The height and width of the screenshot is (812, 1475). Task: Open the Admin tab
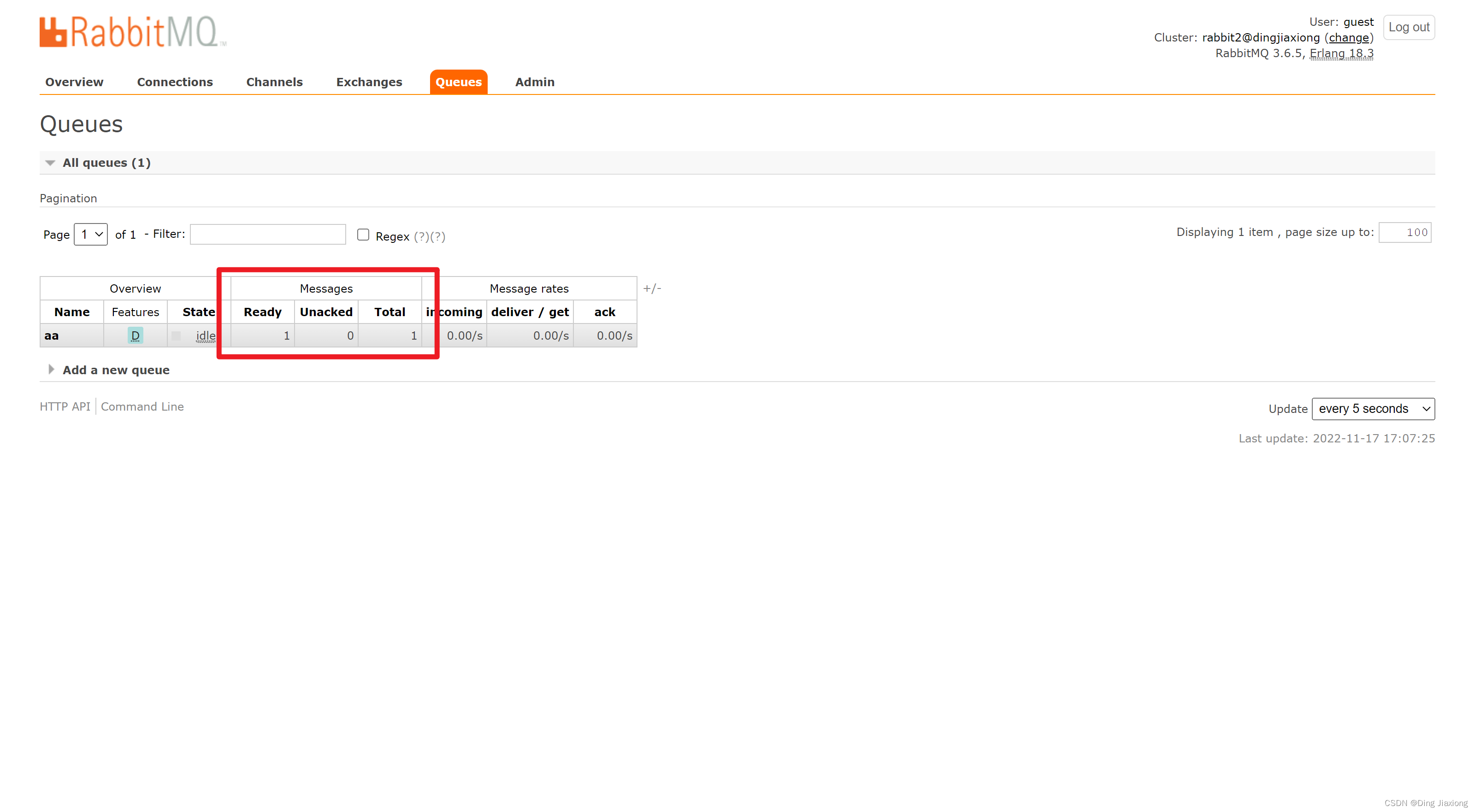coord(535,82)
